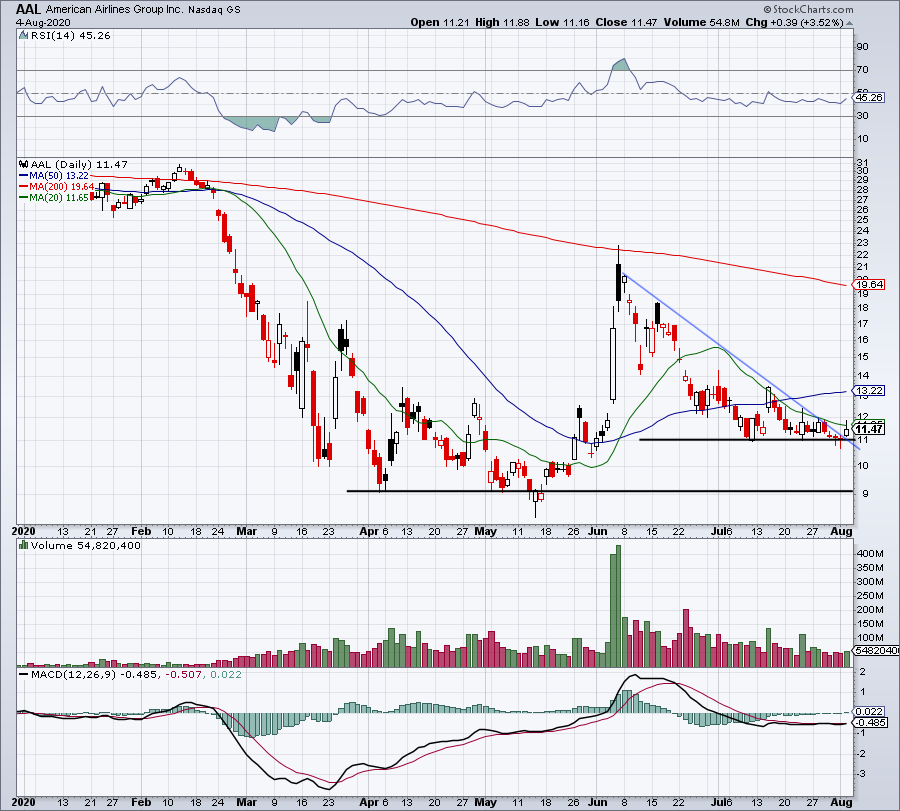
Task: Click the 45.26 RSI value tag on right axis
Action: [x=869, y=98]
